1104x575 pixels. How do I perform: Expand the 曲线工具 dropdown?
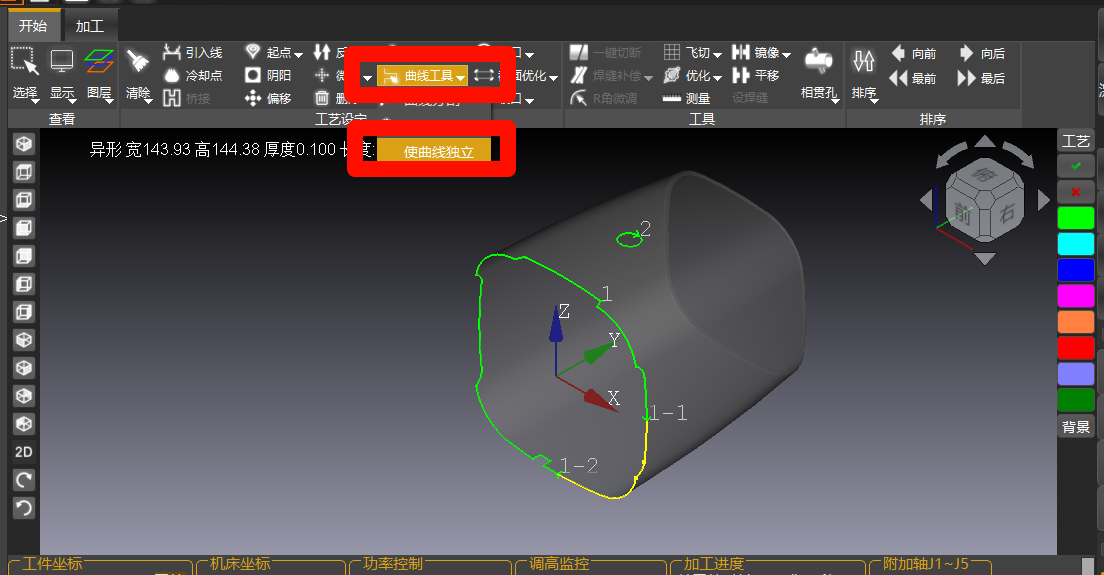click(460, 76)
